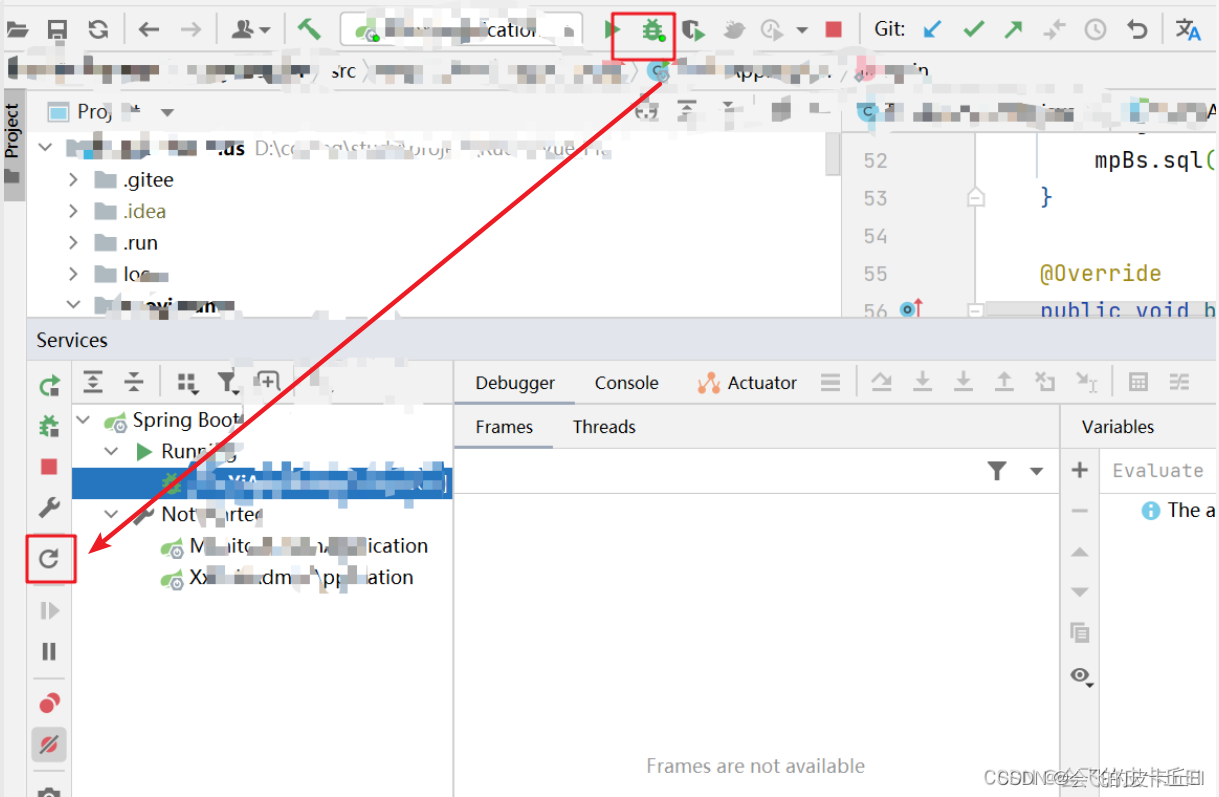The width and height of the screenshot is (1219, 797).
Task: Pause program with the Services sidebar pause icon
Action: 49,652
